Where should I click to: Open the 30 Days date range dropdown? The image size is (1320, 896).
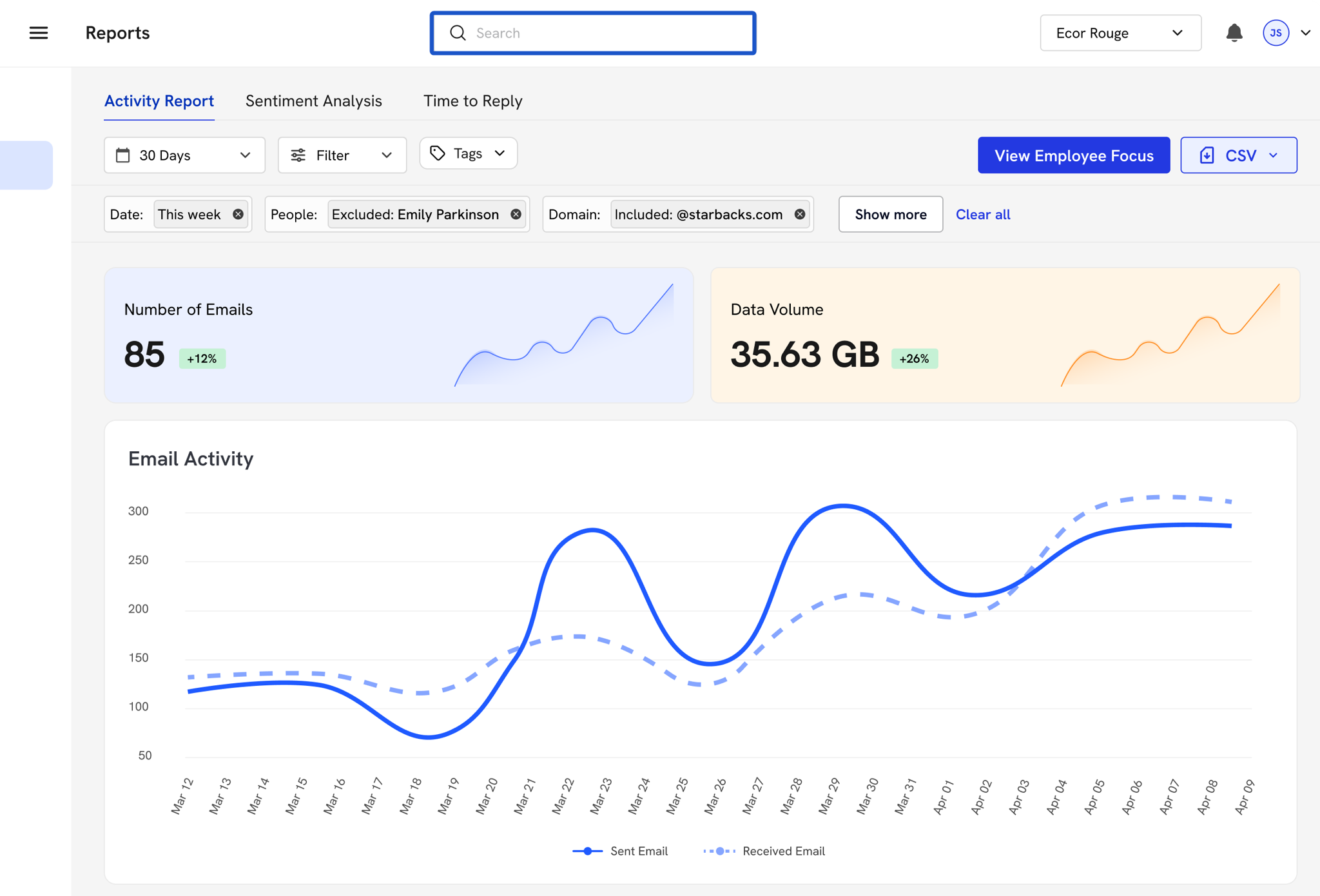(184, 155)
